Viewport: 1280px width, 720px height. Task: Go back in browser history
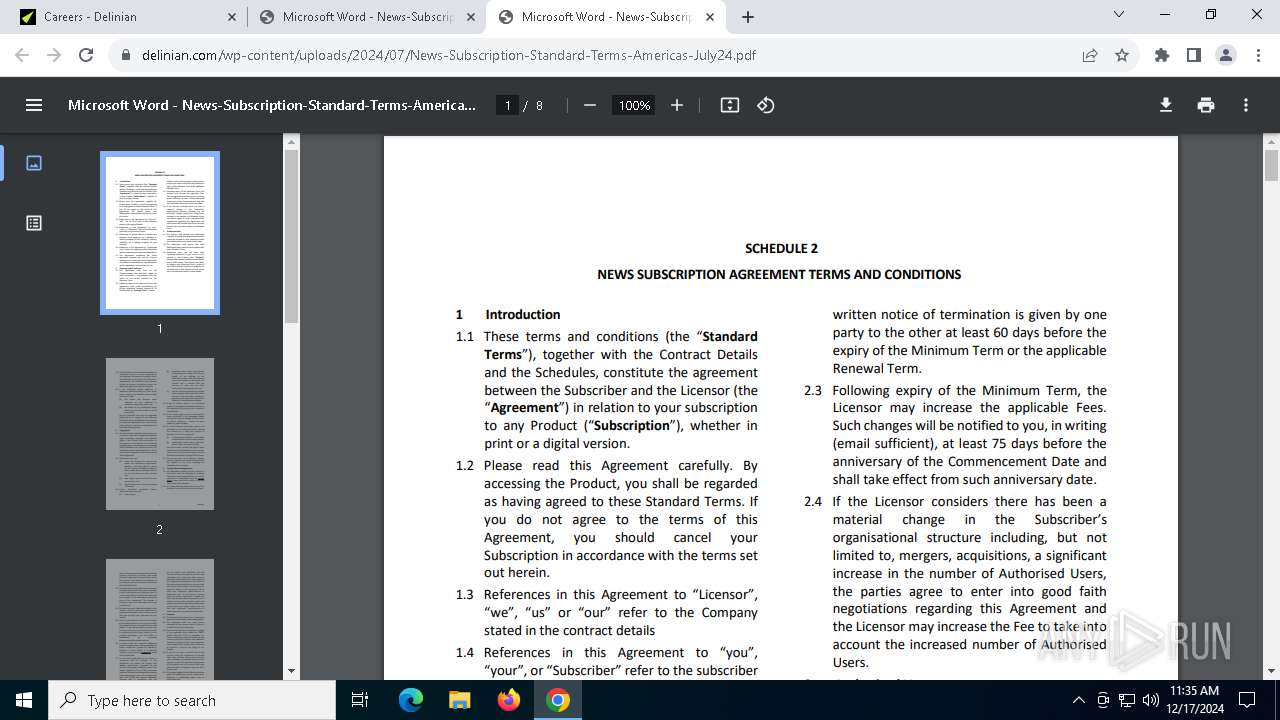click(22, 55)
